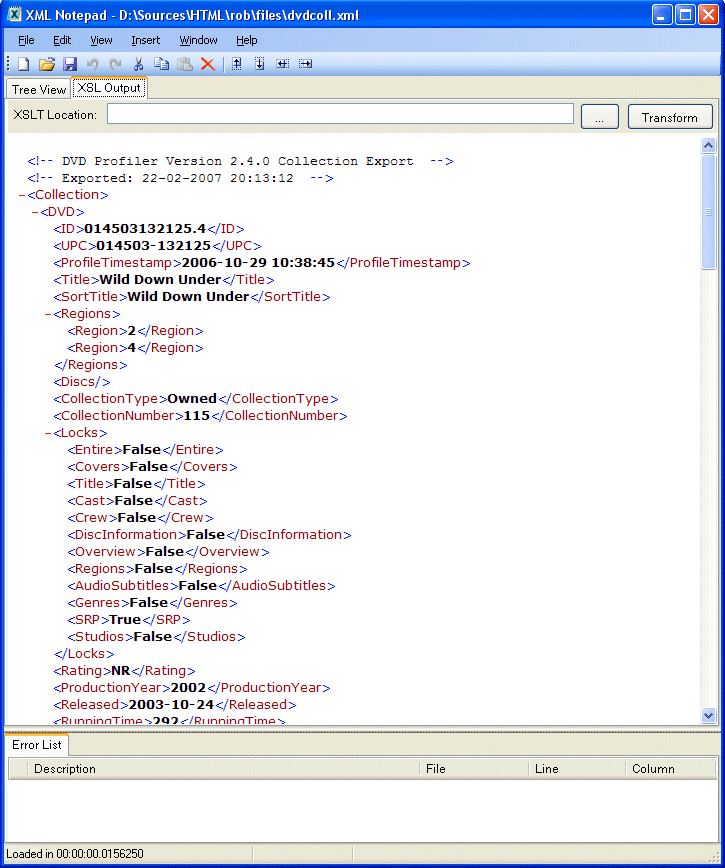Collapse the opening Regions element under SortTitle
The height and width of the screenshot is (868, 725).
(48, 314)
